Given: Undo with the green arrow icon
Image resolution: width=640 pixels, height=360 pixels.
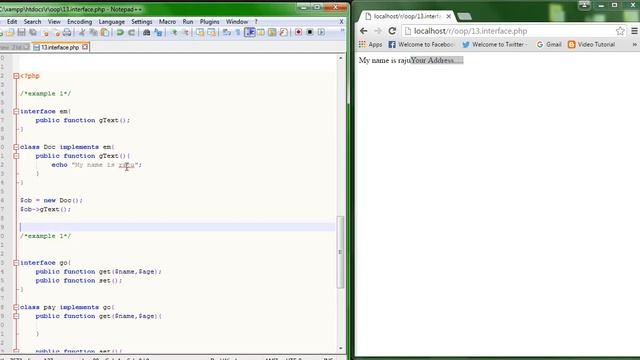Looking at the screenshot, I should coord(120,32).
